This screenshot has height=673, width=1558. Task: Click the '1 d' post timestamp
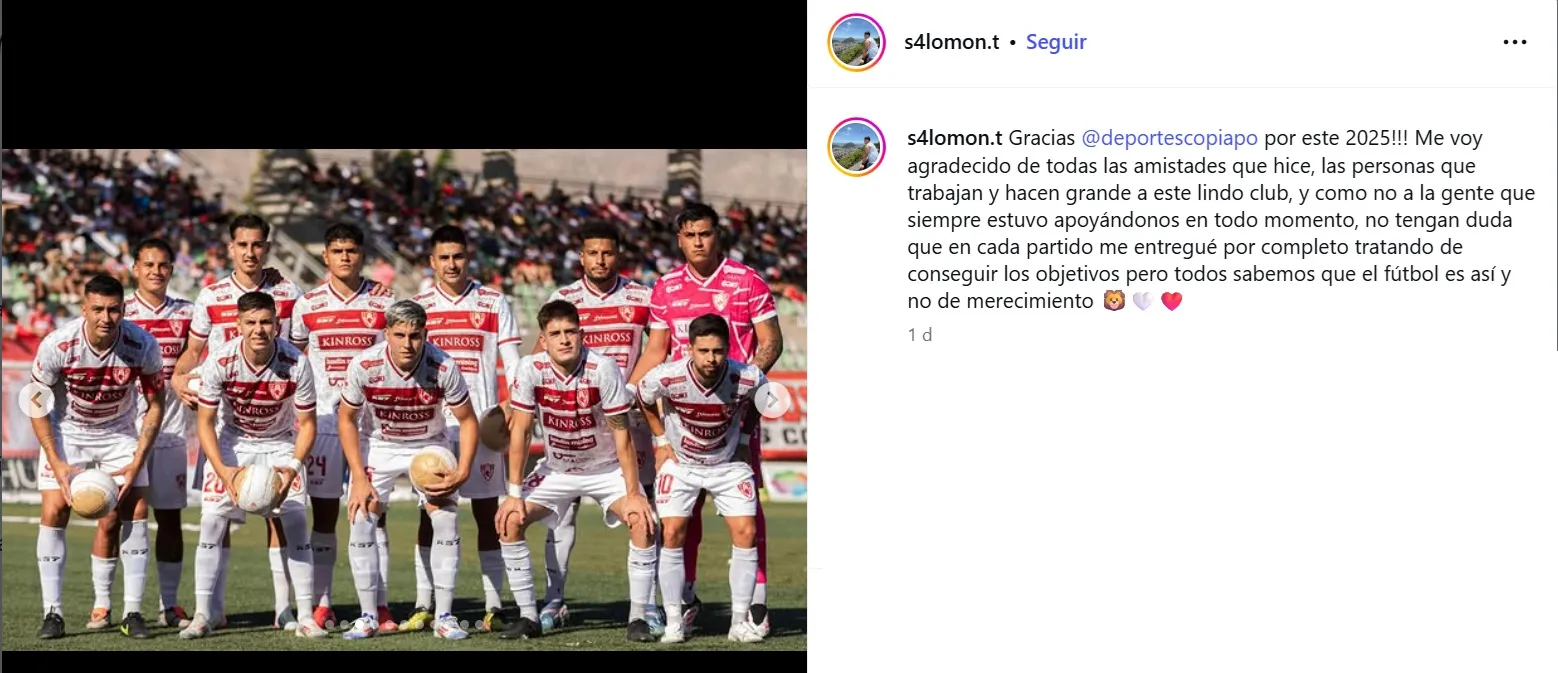(x=920, y=335)
